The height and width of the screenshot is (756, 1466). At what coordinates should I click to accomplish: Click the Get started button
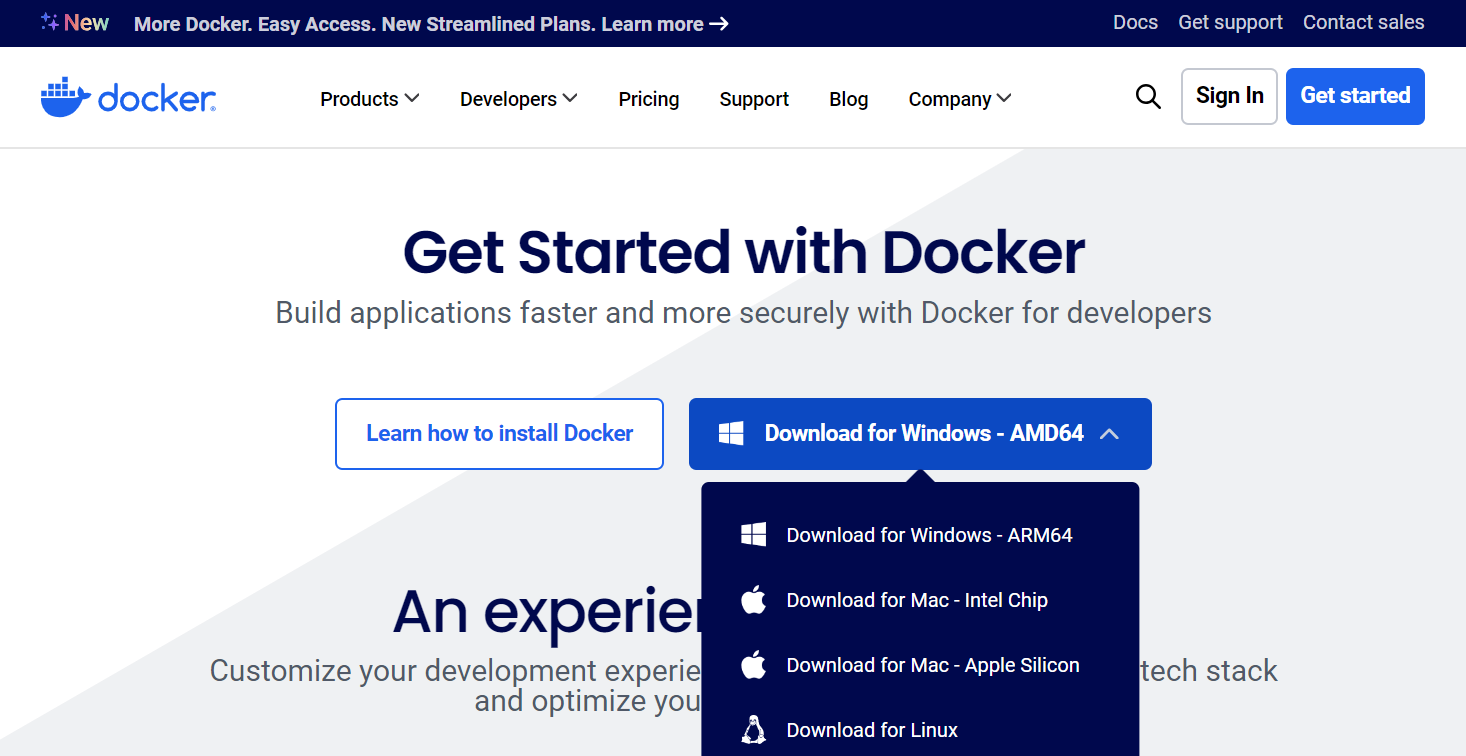click(x=1355, y=96)
